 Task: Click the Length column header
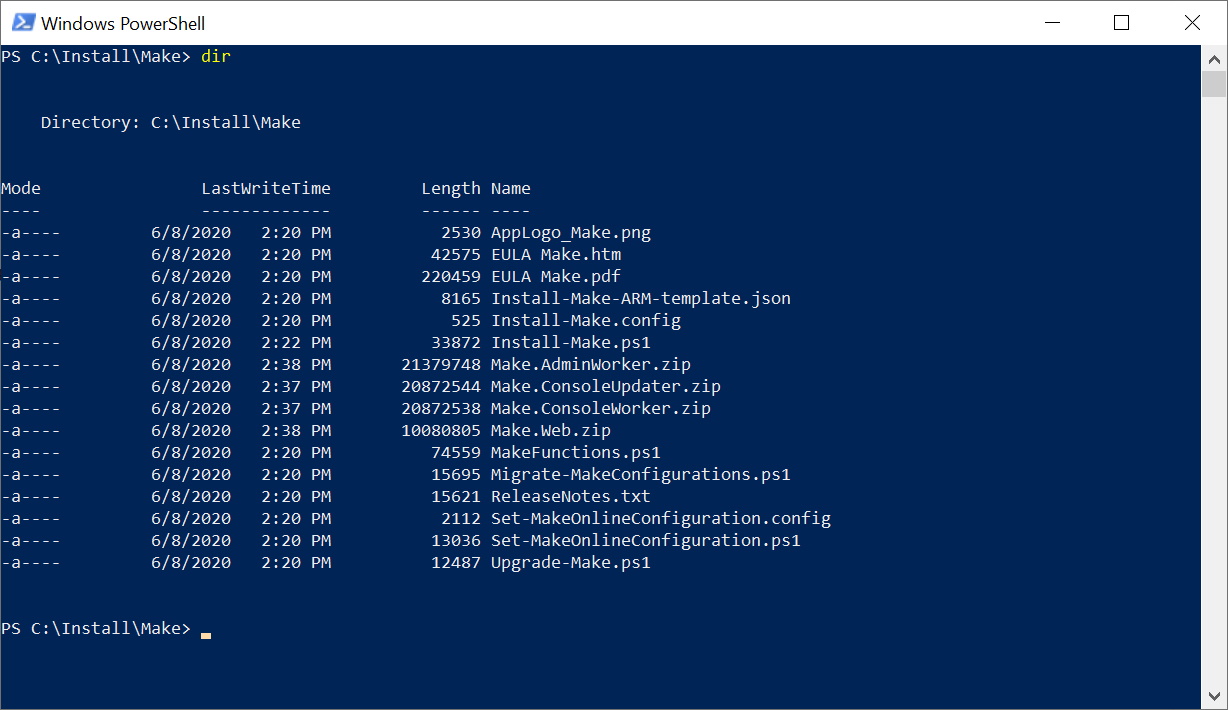(450, 188)
